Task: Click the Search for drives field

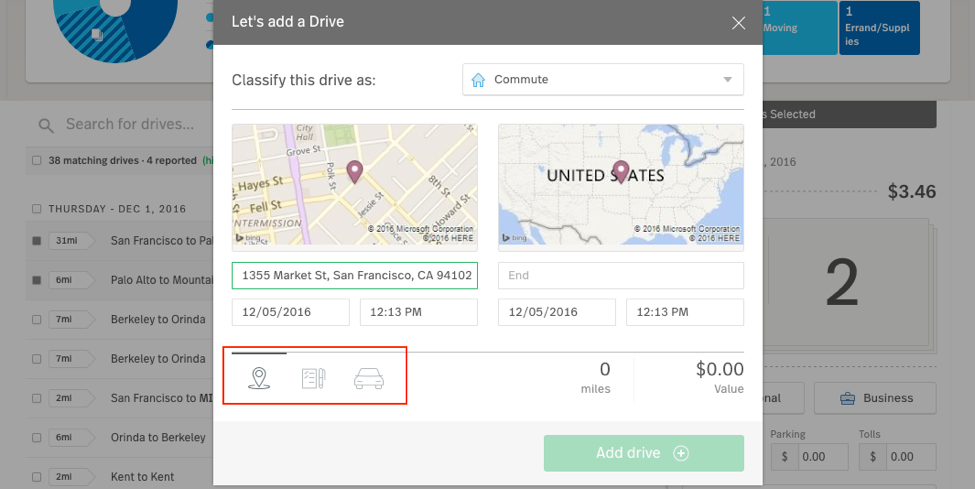Action: click(130, 124)
